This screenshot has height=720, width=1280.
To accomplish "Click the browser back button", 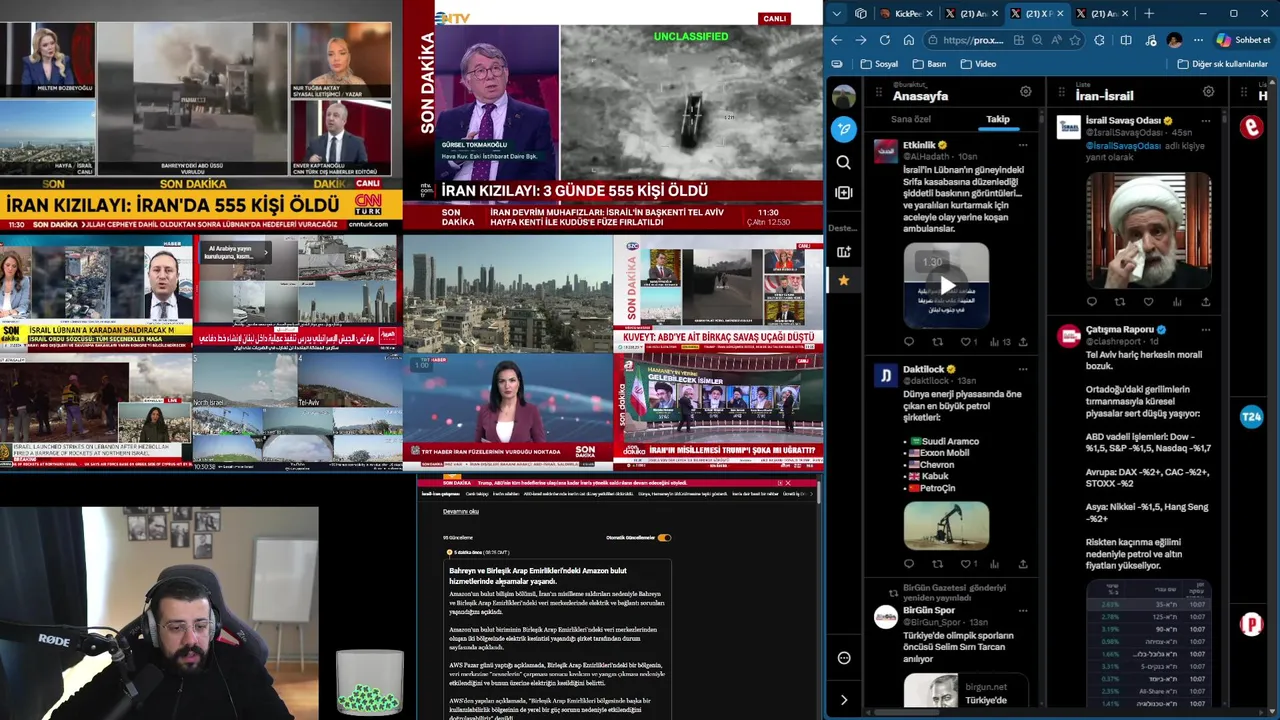I will coord(836,40).
